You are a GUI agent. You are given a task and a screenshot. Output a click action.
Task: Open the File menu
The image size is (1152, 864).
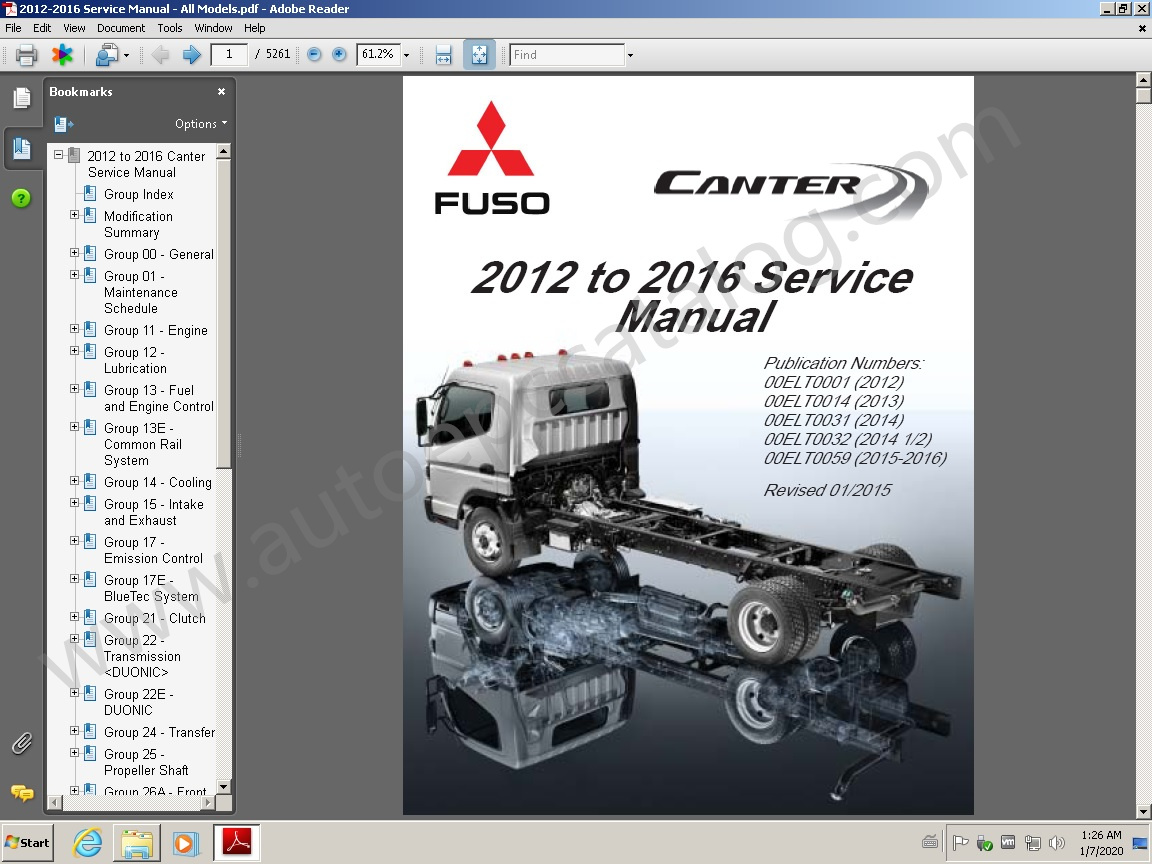(x=13, y=28)
